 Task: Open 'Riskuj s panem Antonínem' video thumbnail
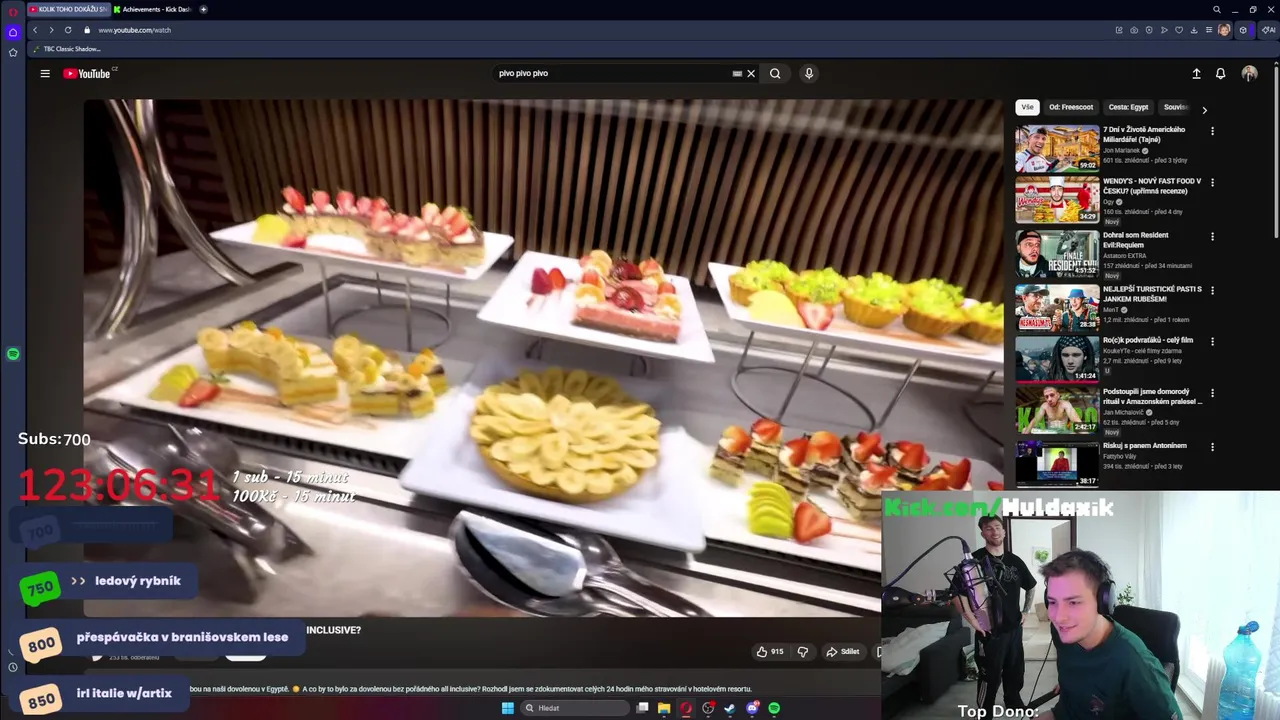(x=1057, y=464)
